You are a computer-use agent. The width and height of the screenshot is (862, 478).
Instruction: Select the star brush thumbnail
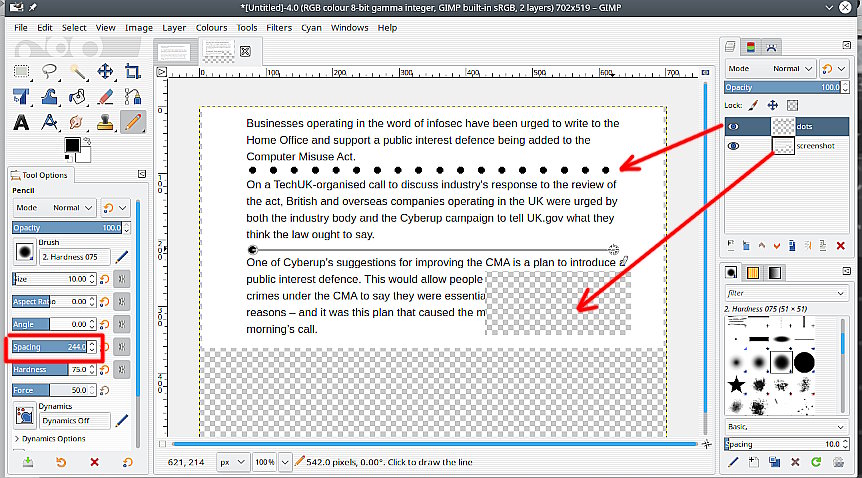[736, 384]
